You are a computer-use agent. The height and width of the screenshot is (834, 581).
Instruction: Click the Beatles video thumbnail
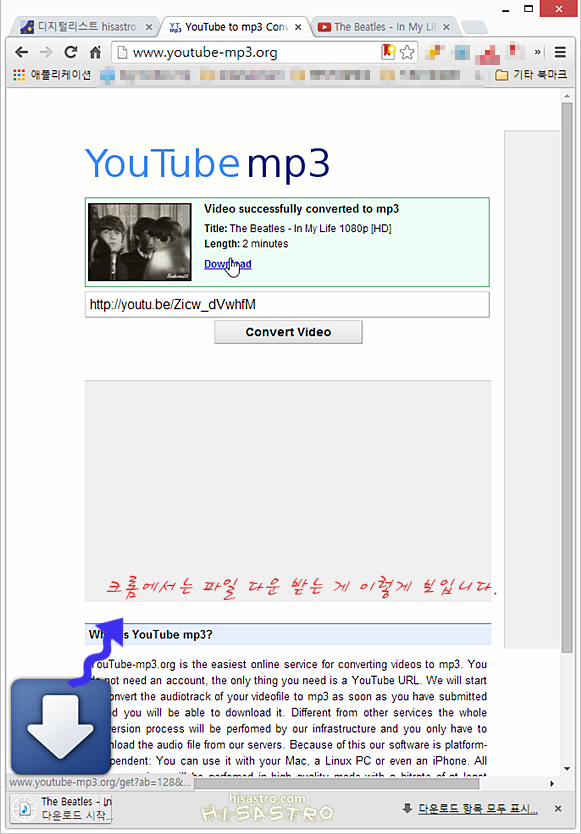click(139, 242)
